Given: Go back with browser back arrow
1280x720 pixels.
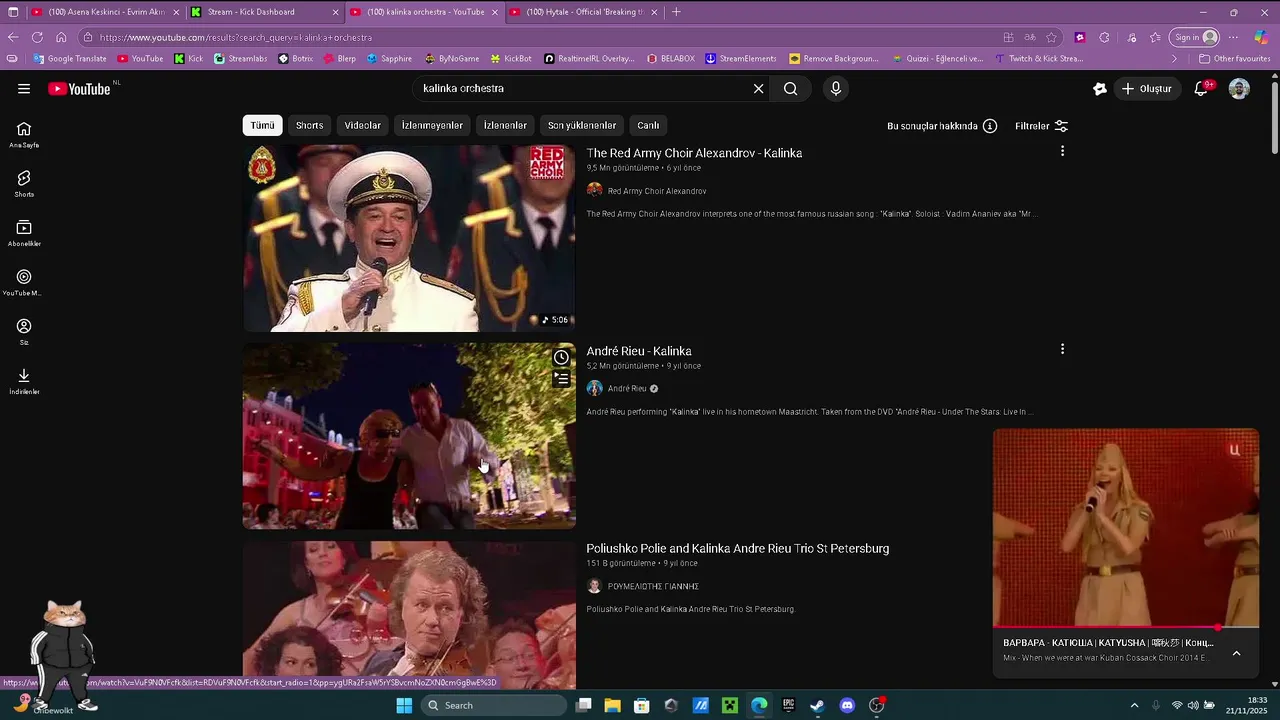Looking at the screenshot, I should point(13,37).
